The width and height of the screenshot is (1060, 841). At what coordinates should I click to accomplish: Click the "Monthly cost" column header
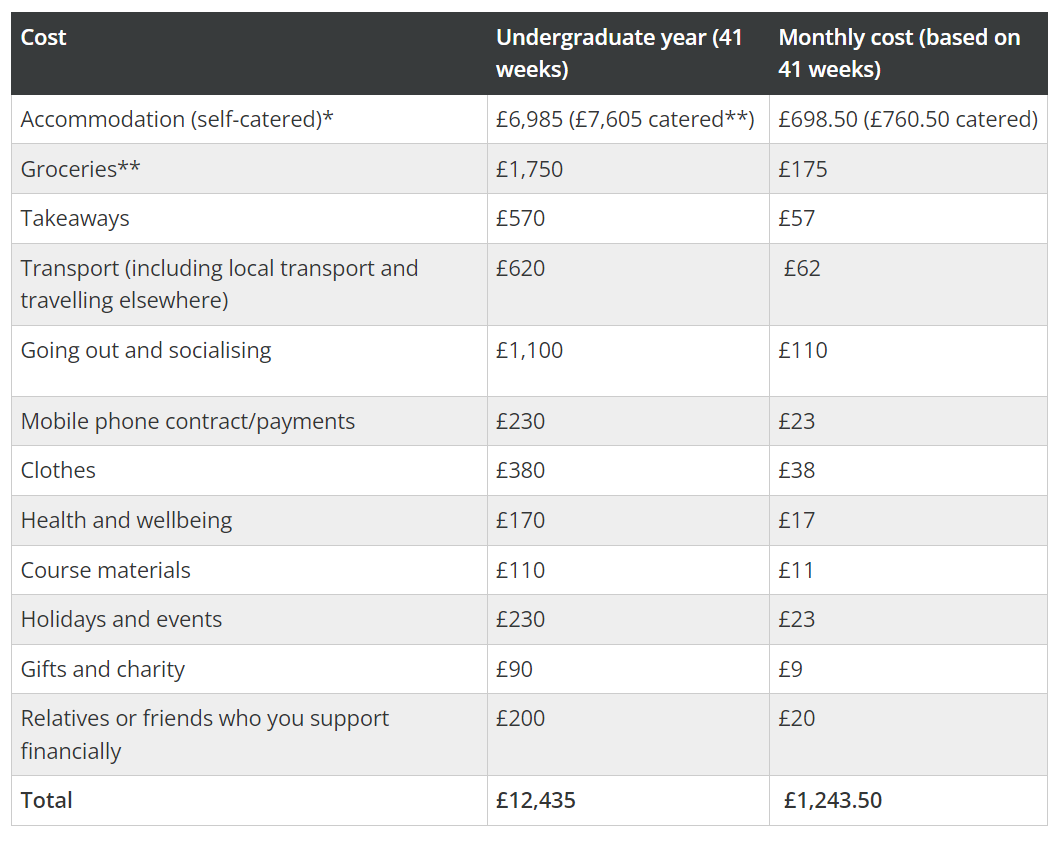(x=899, y=53)
